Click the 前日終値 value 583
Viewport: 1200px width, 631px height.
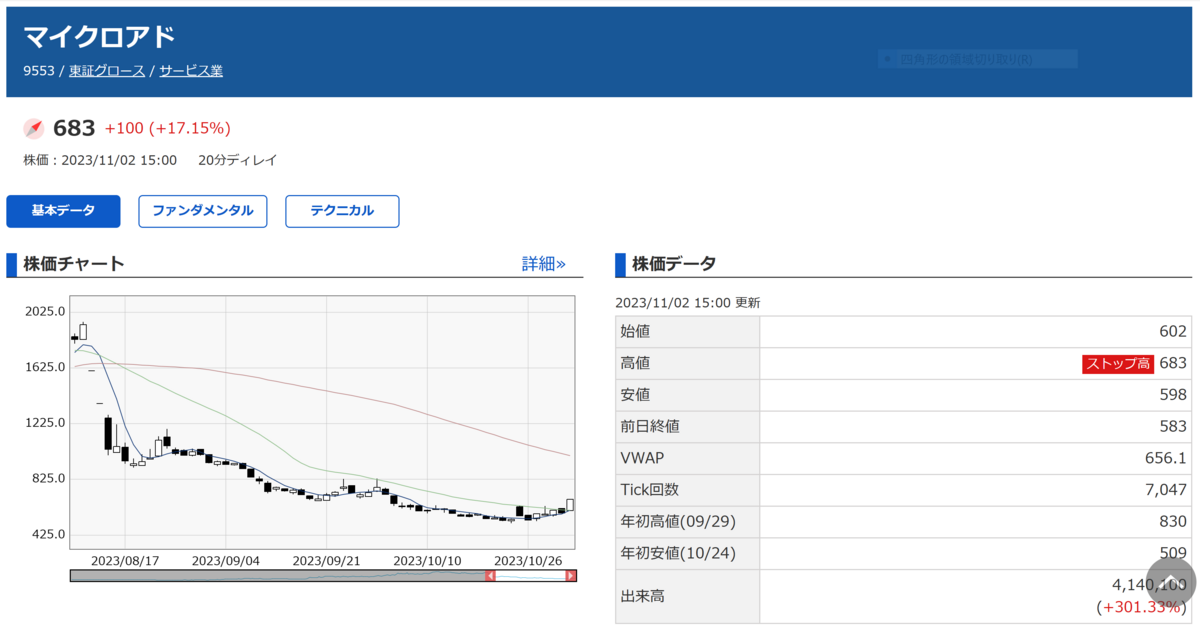click(1173, 426)
